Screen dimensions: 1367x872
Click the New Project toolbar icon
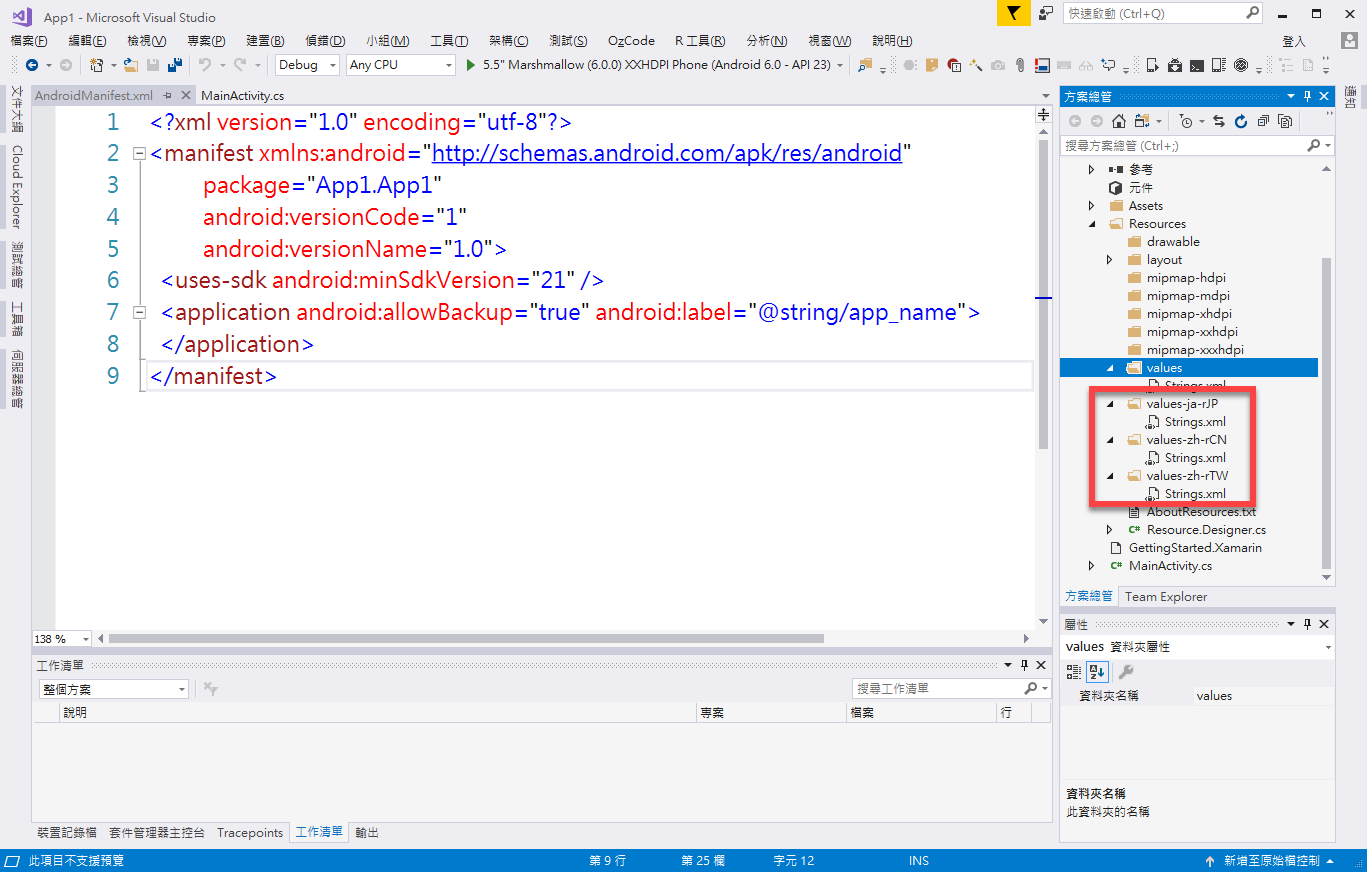[x=97, y=65]
